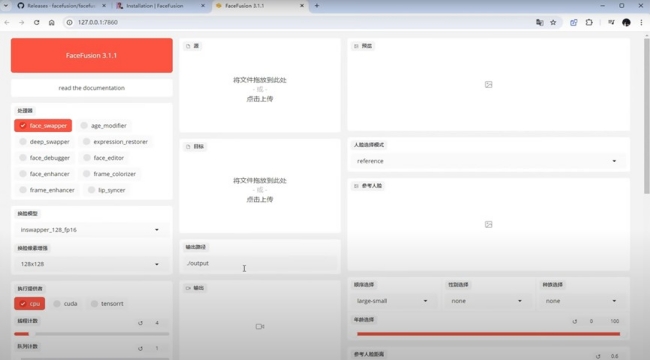Viewport: 650px width, 360px height.
Task: Enable cuda execution provider
Action: click(x=66, y=304)
